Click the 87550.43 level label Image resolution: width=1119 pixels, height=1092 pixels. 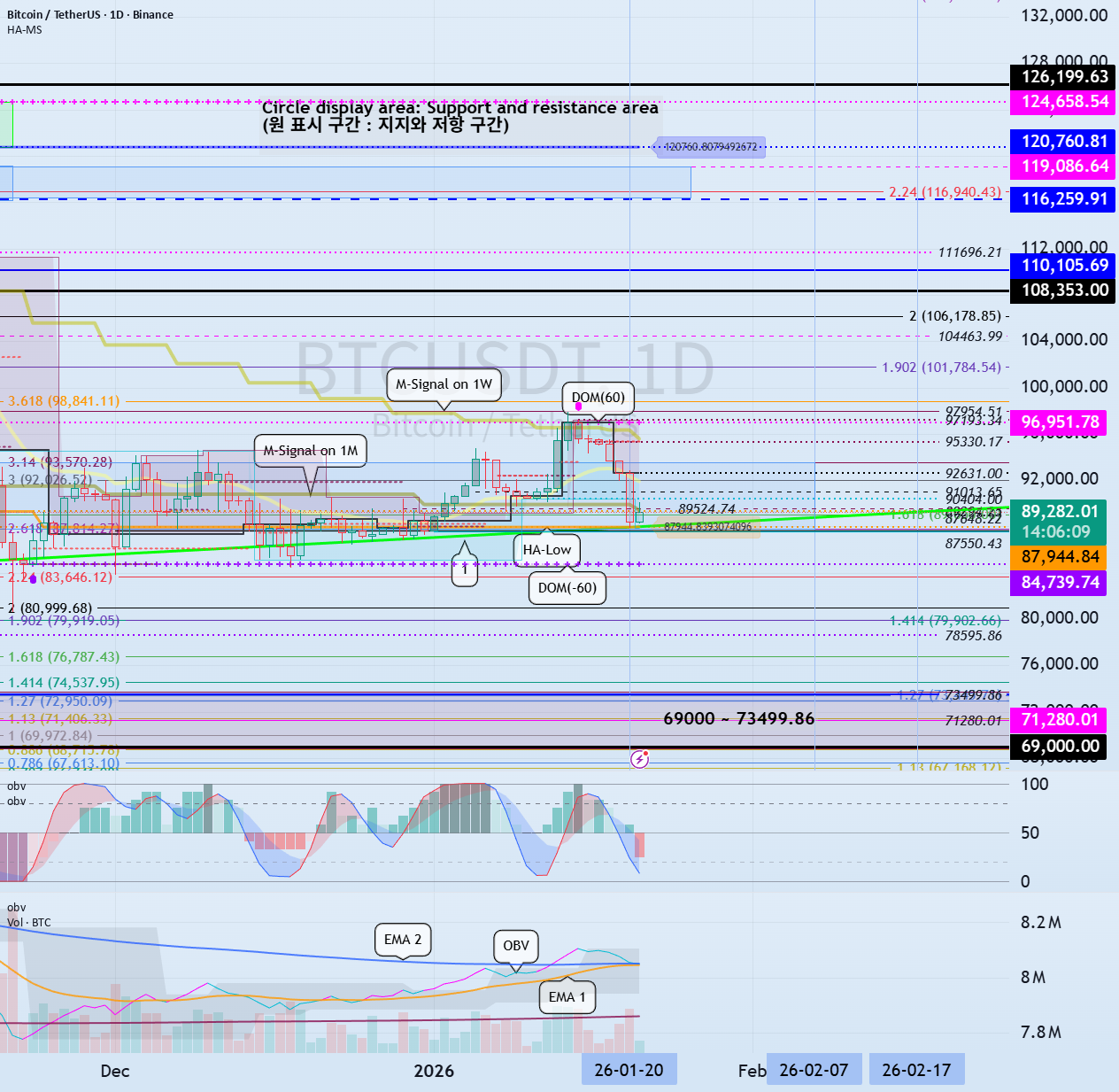973,544
